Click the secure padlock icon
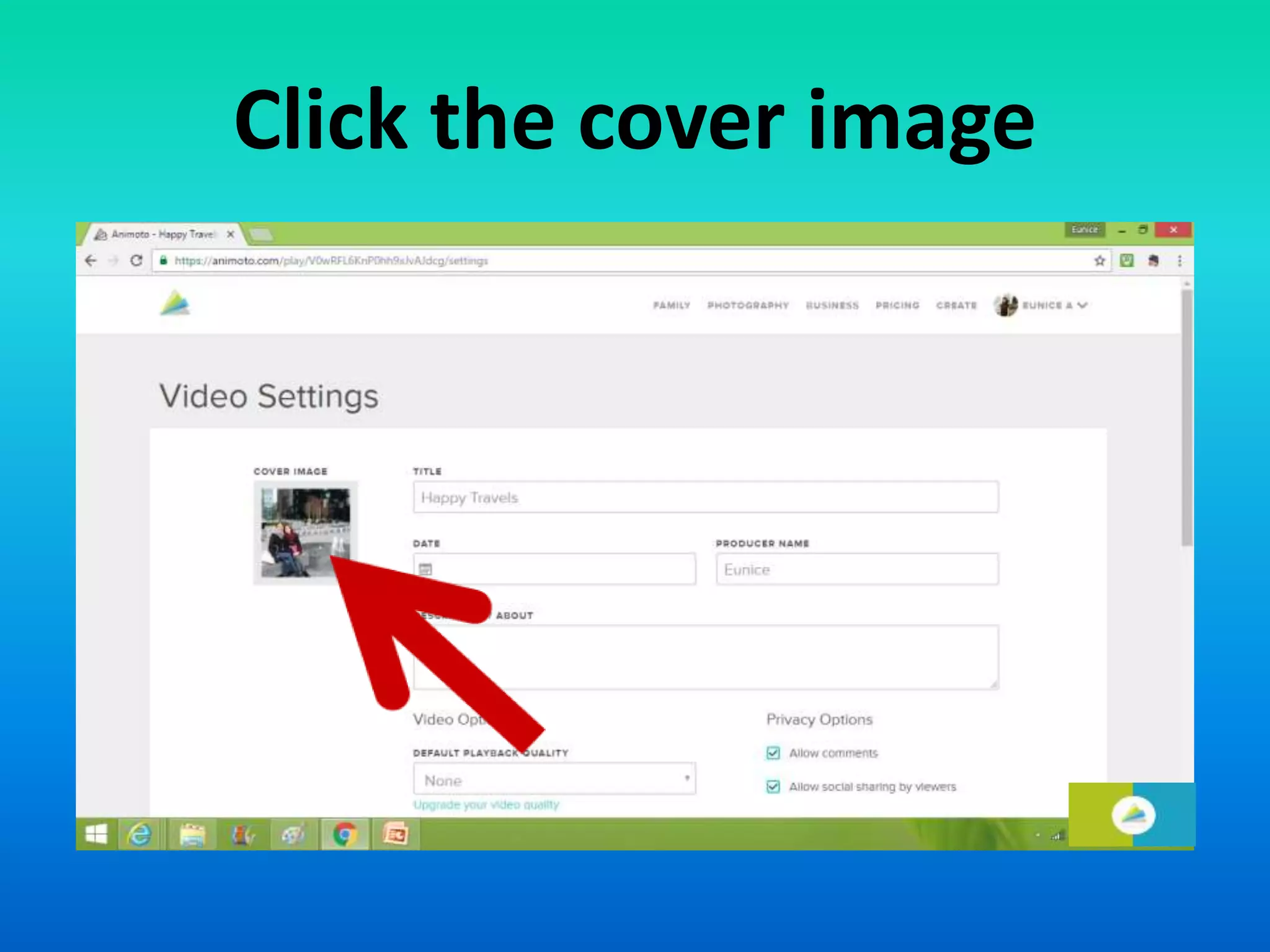The height and width of the screenshot is (952, 1270). point(164,261)
